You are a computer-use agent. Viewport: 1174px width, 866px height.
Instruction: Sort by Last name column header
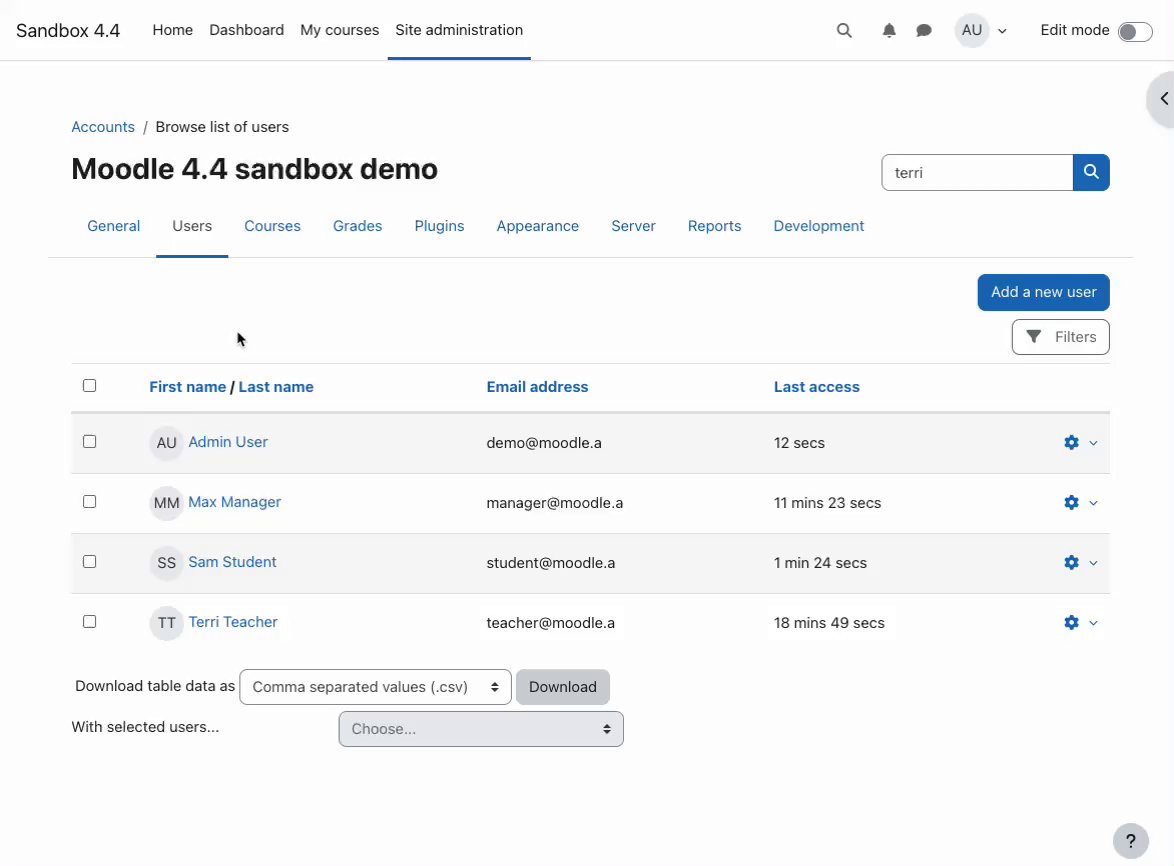tap(276, 387)
